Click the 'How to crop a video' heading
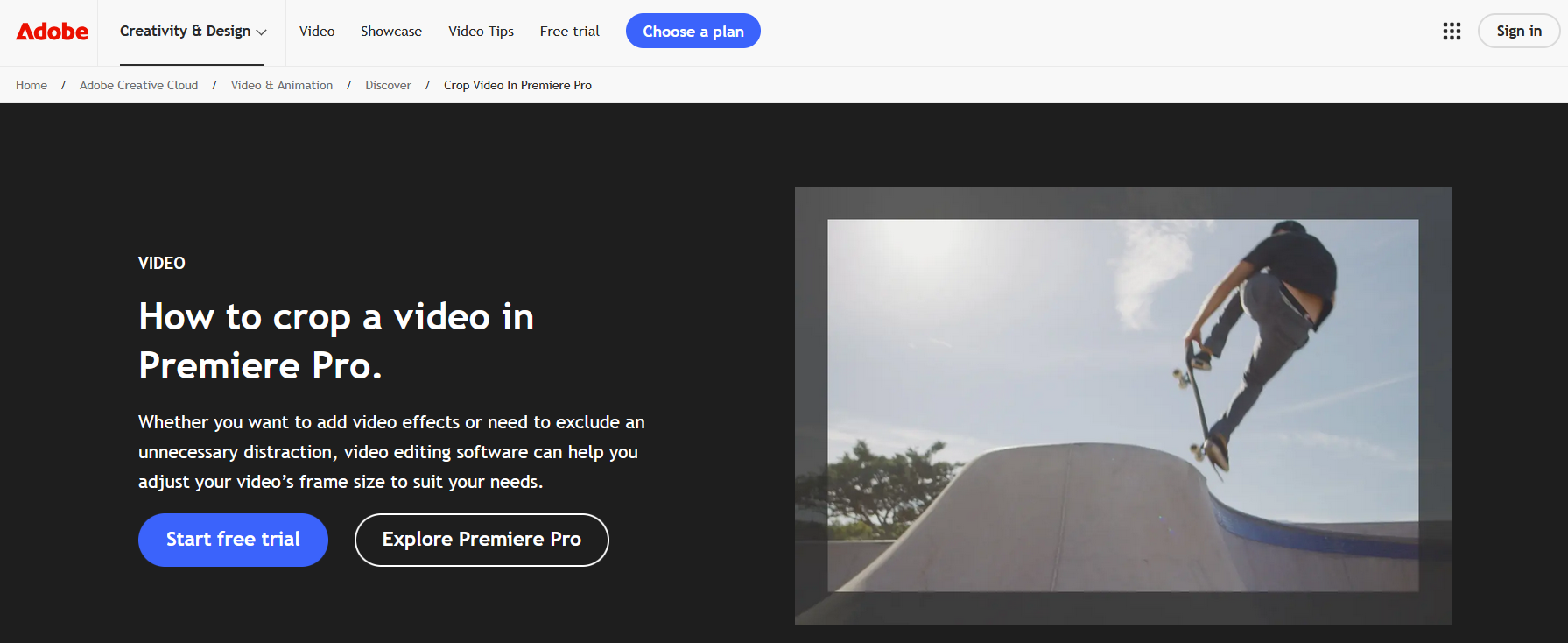 (336, 341)
